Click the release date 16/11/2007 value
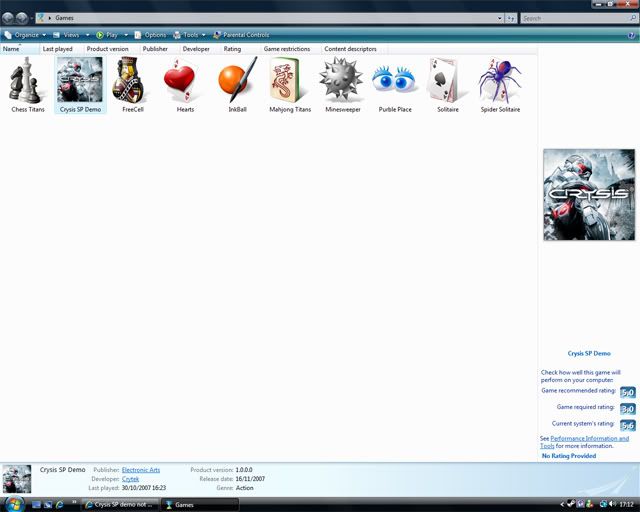The image size is (640, 512). click(x=250, y=479)
